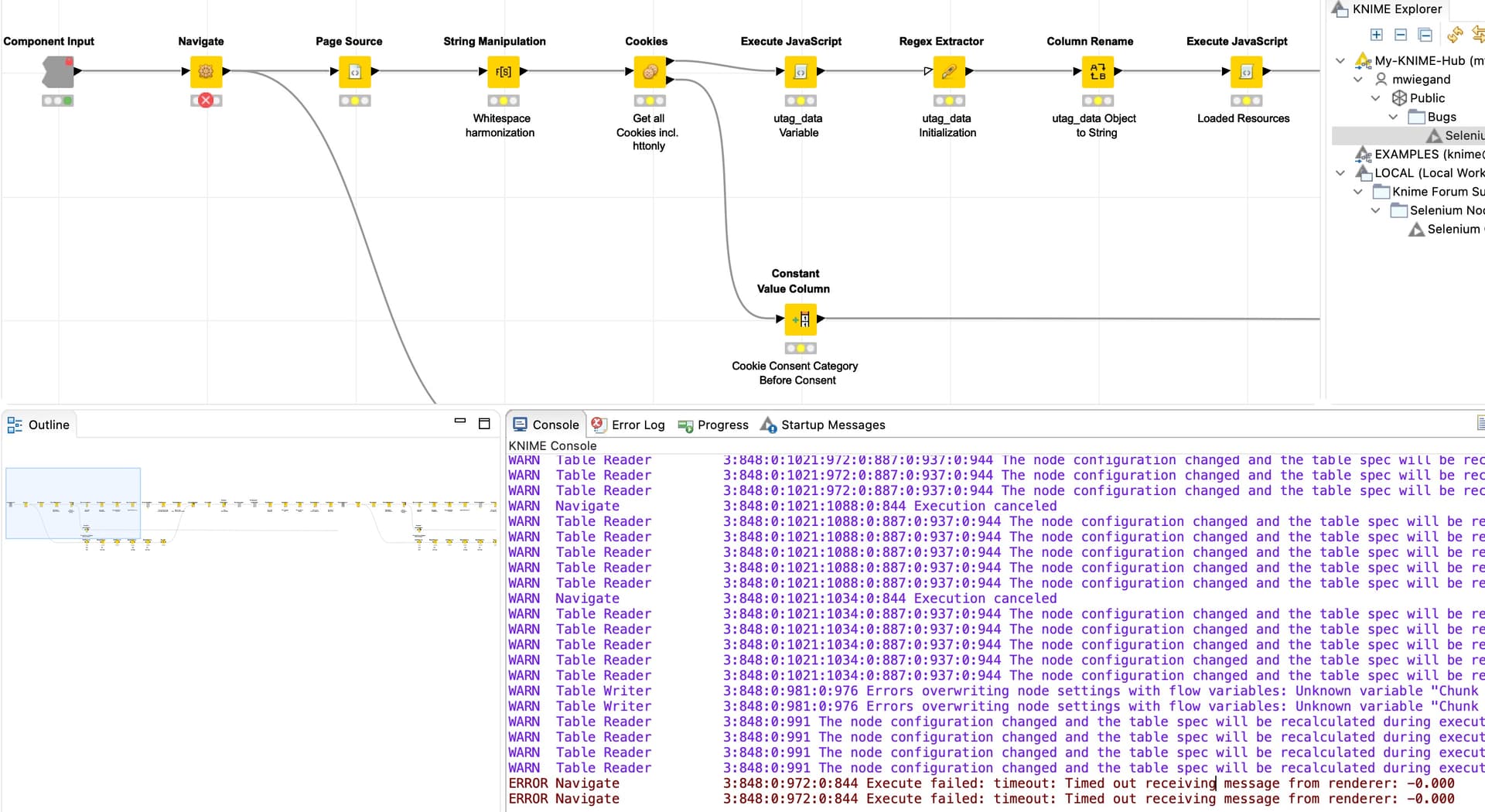
Task: Click the Regex Extractor node icon
Action: pyautogui.click(x=949, y=72)
